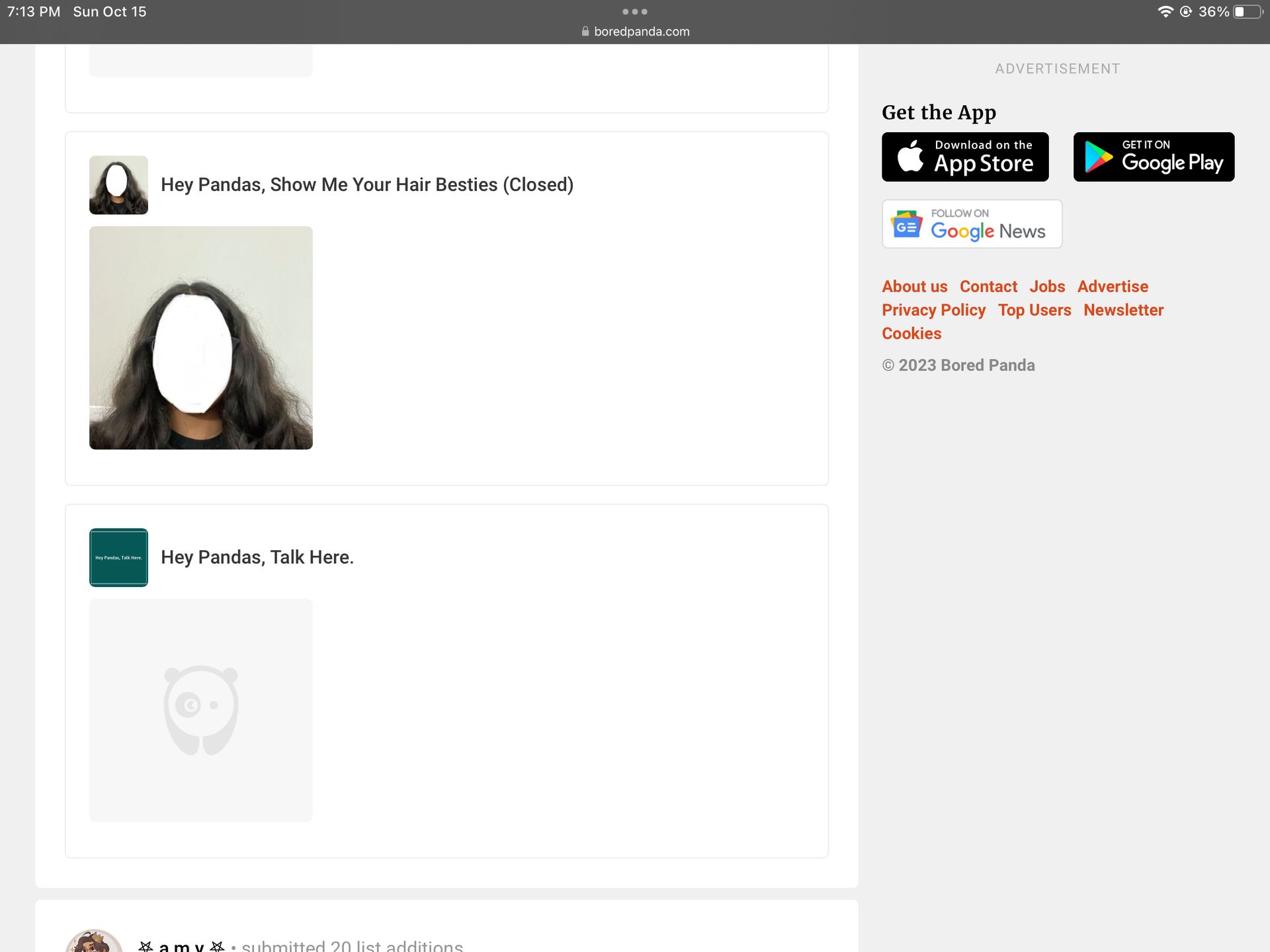Image resolution: width=1270 pixels, height=952 pixels.
Task: Tap the Follow on Google News badge
Action: (x=972, y=224)
